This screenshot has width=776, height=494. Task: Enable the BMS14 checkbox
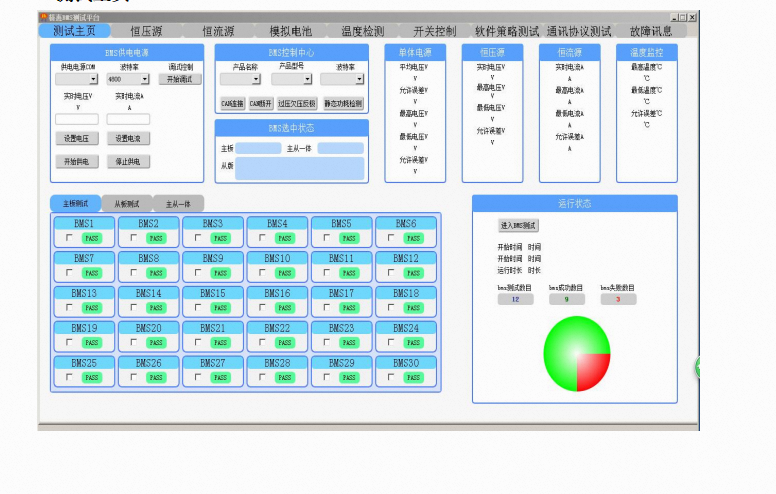pos(133,308)
